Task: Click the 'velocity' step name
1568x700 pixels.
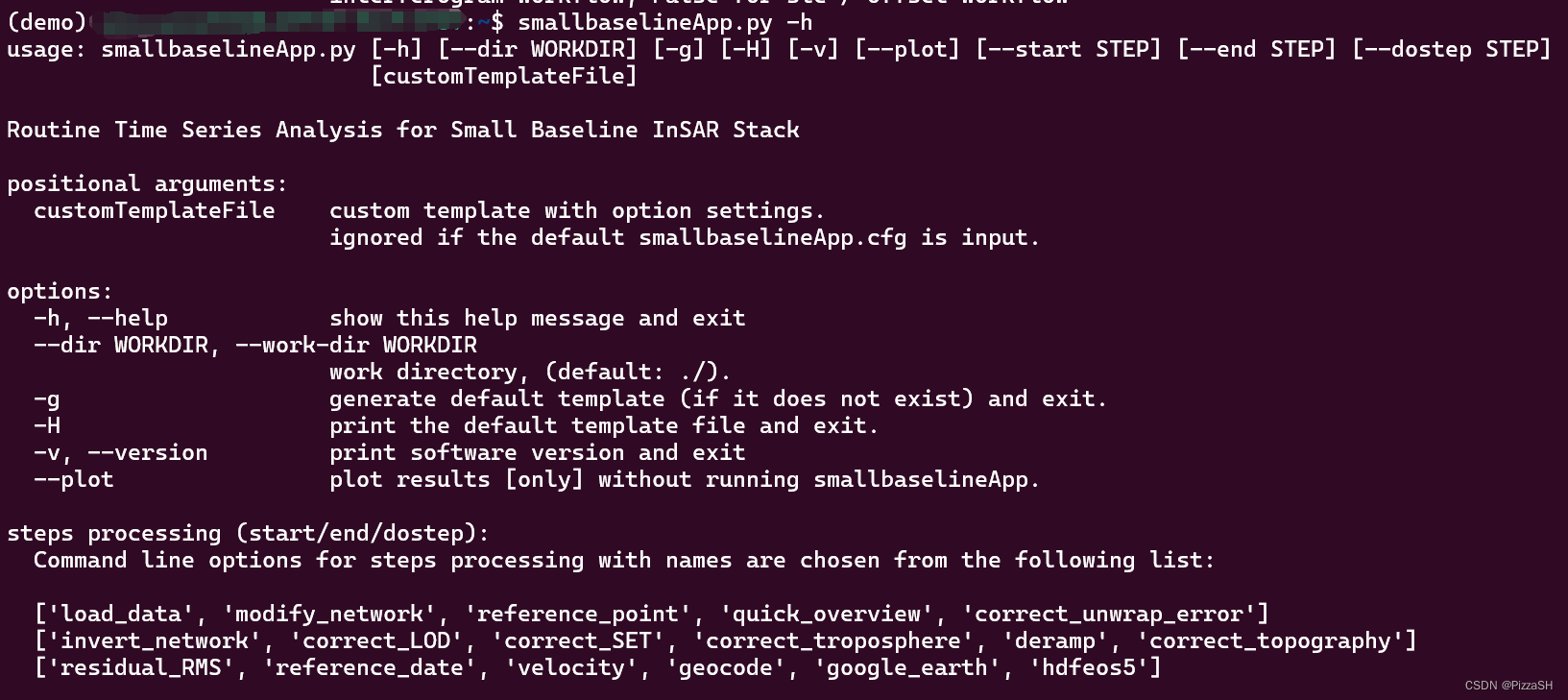Action: coord(570,667)
